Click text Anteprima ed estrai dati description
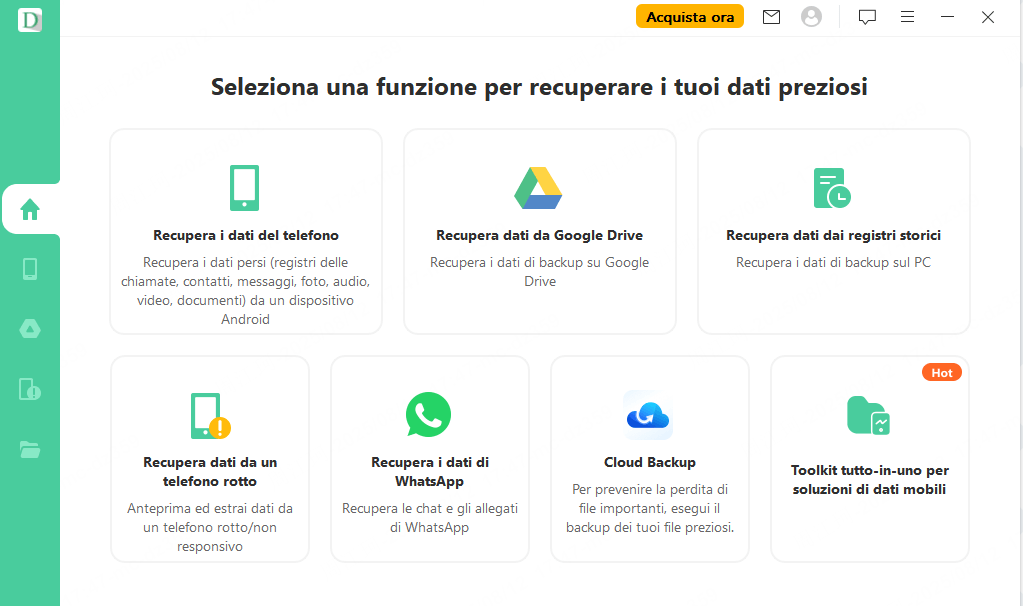 [210, 527]
